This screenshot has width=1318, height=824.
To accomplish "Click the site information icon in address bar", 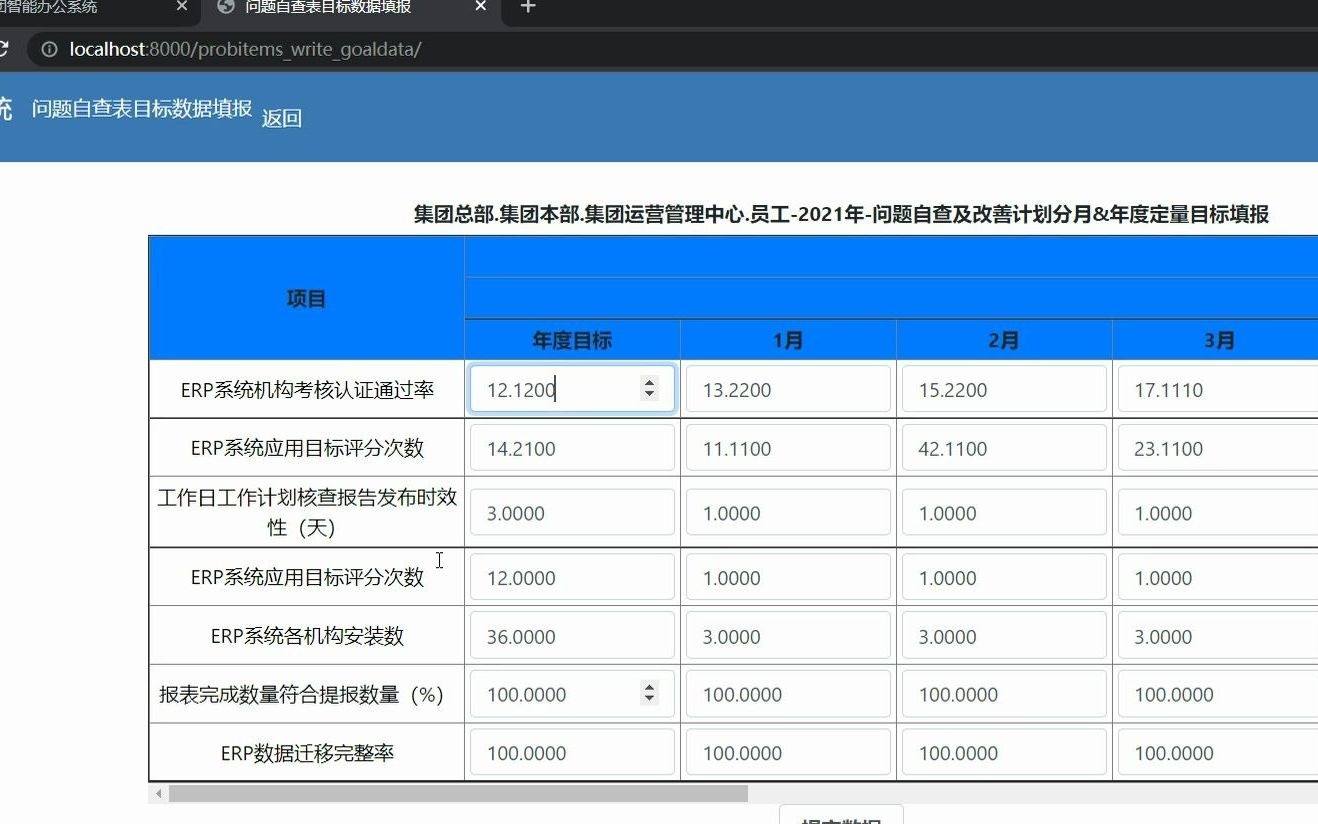I will [49, 49].
